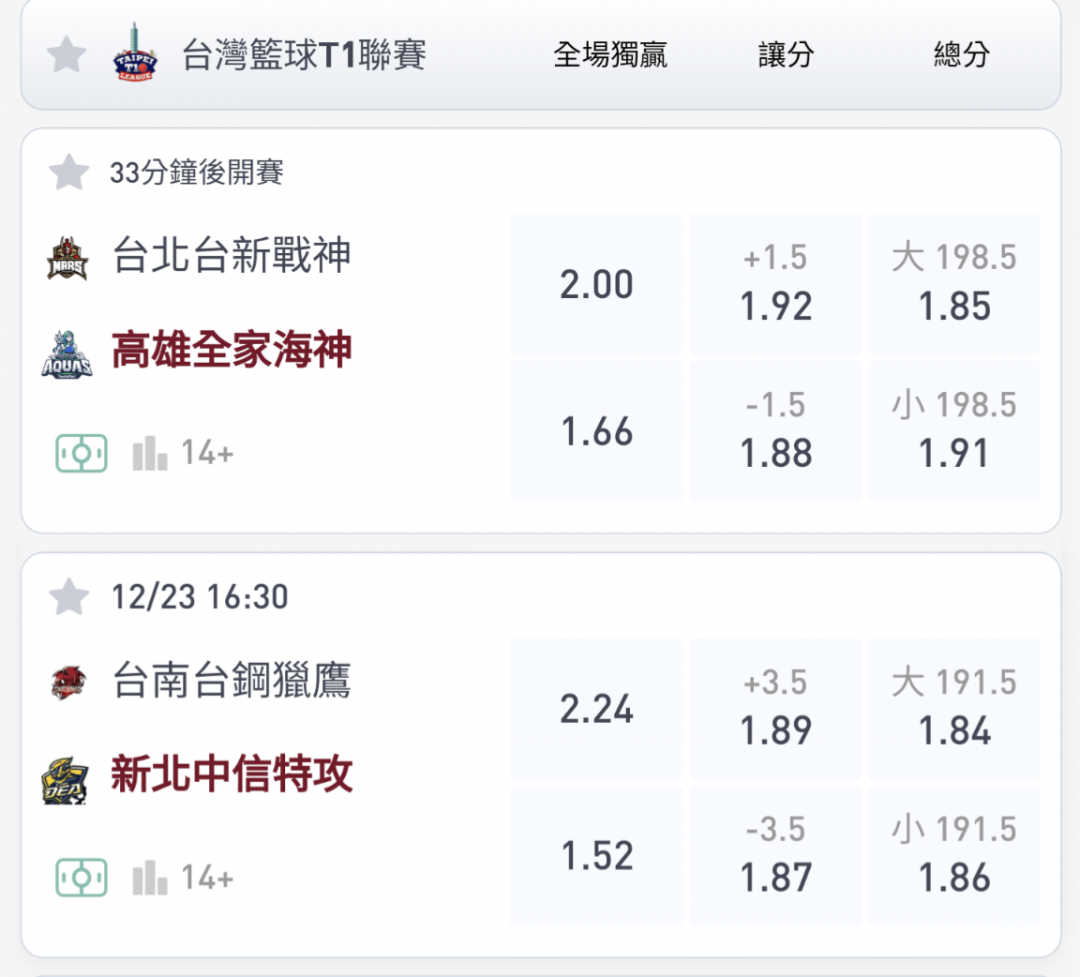Click the 台北台新戰神 Mars team logo
The image size is (1080, 977).
pos(68,258)
